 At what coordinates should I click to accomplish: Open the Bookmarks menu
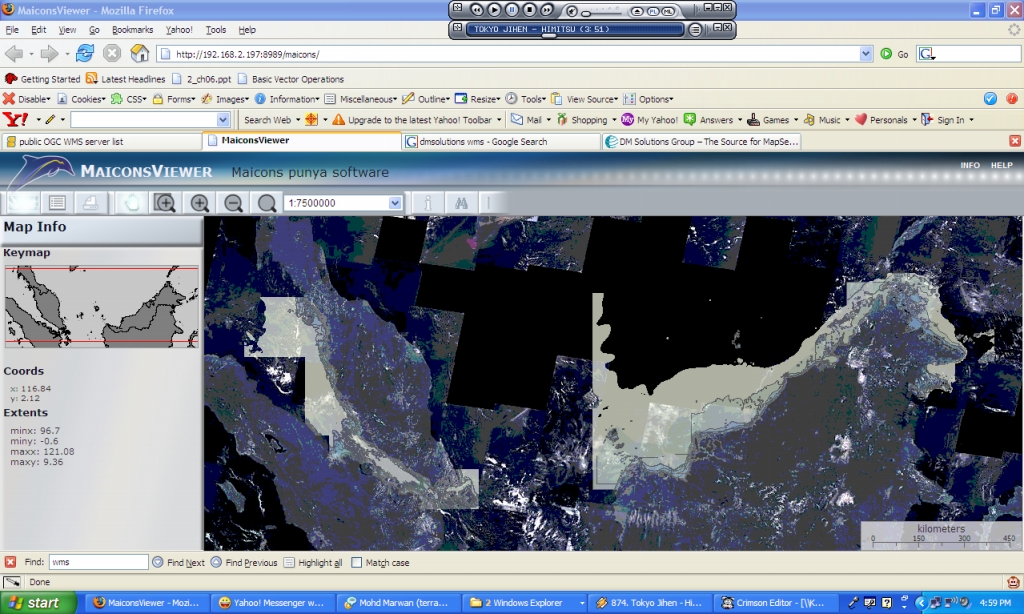pos(133,29)
